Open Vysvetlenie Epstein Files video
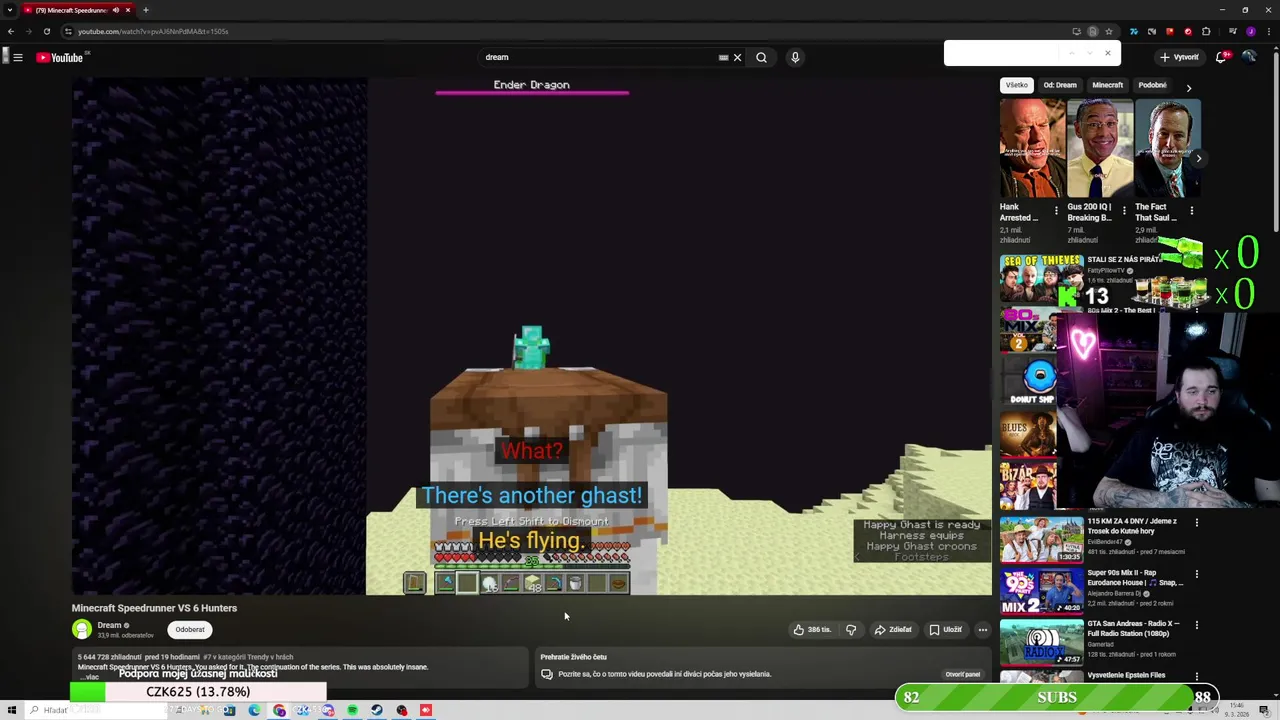Viewport: 1280px width, 720px height. 1126,675
